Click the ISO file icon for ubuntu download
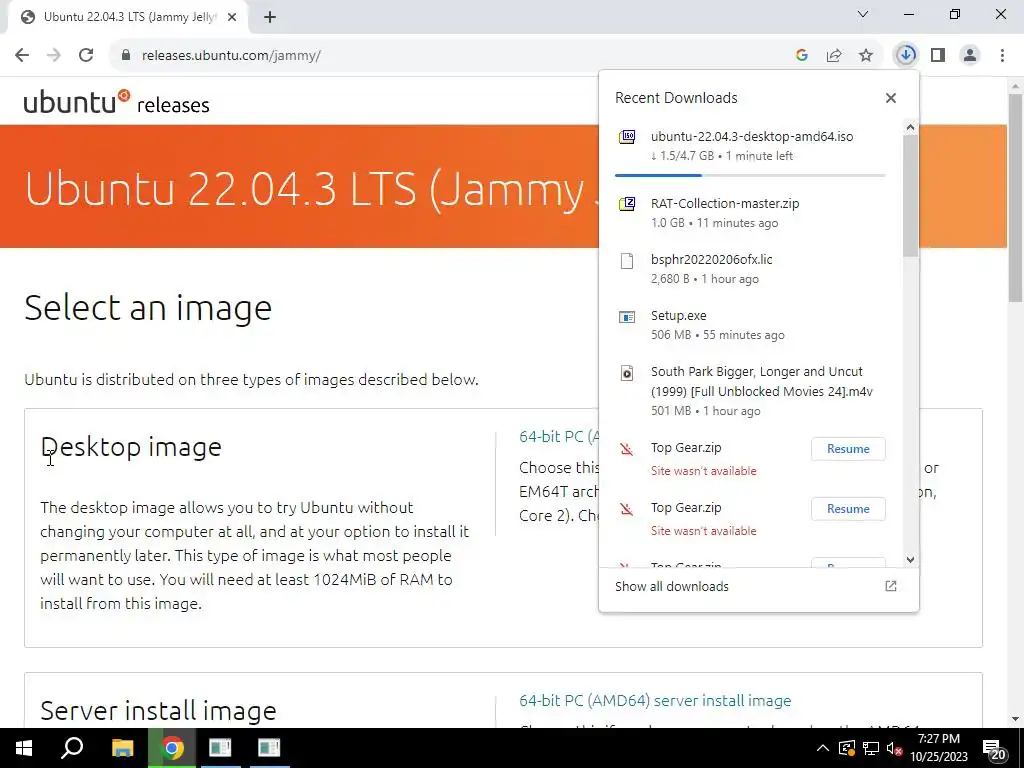This screenshot has height=768, width=1024. [x=627, y=136]
